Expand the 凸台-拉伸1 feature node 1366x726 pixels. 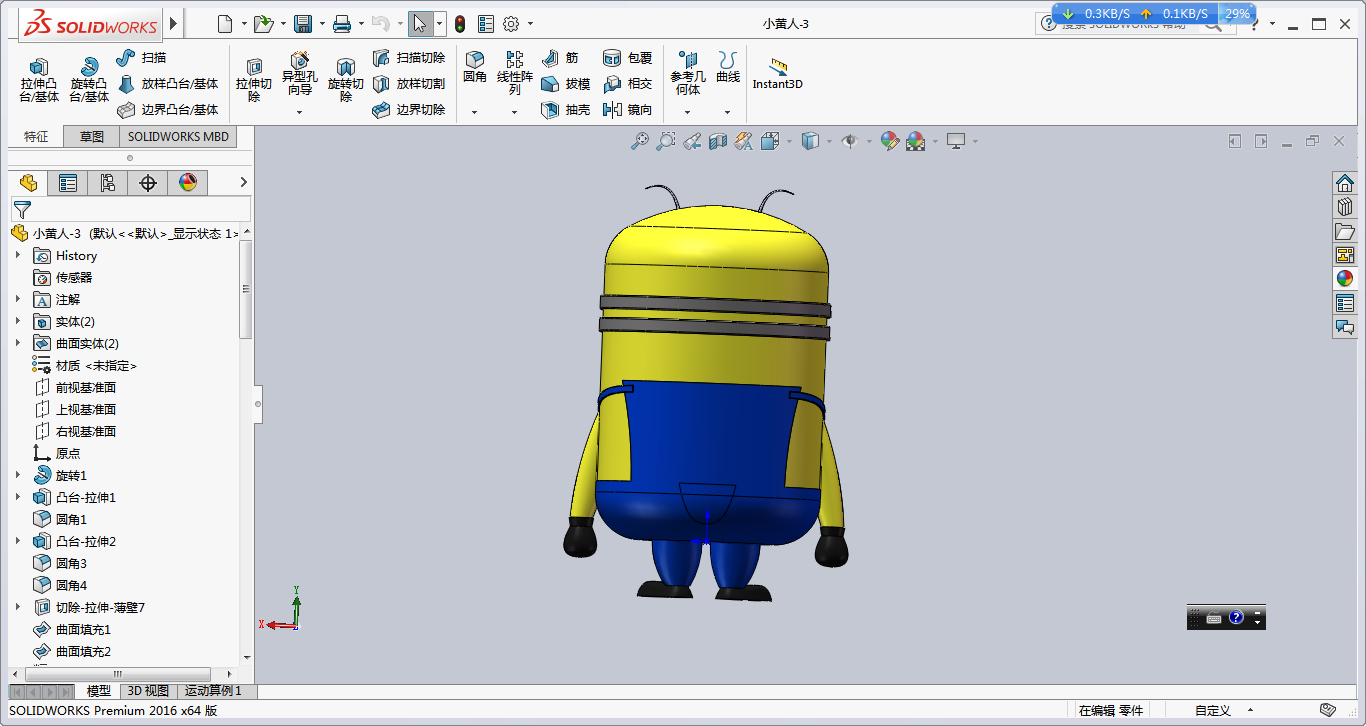pos(18,498)
